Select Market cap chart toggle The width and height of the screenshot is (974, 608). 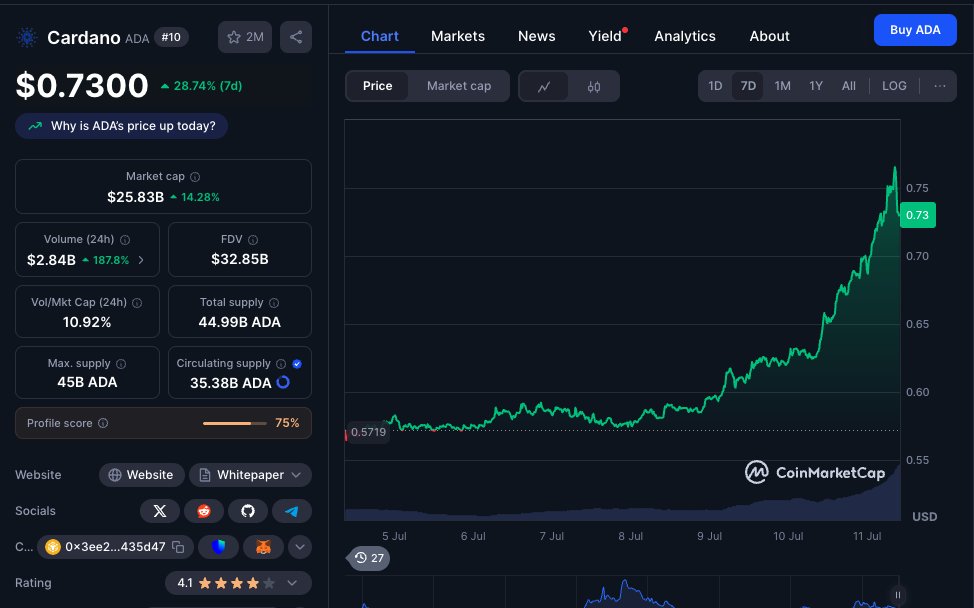point(458,86)
